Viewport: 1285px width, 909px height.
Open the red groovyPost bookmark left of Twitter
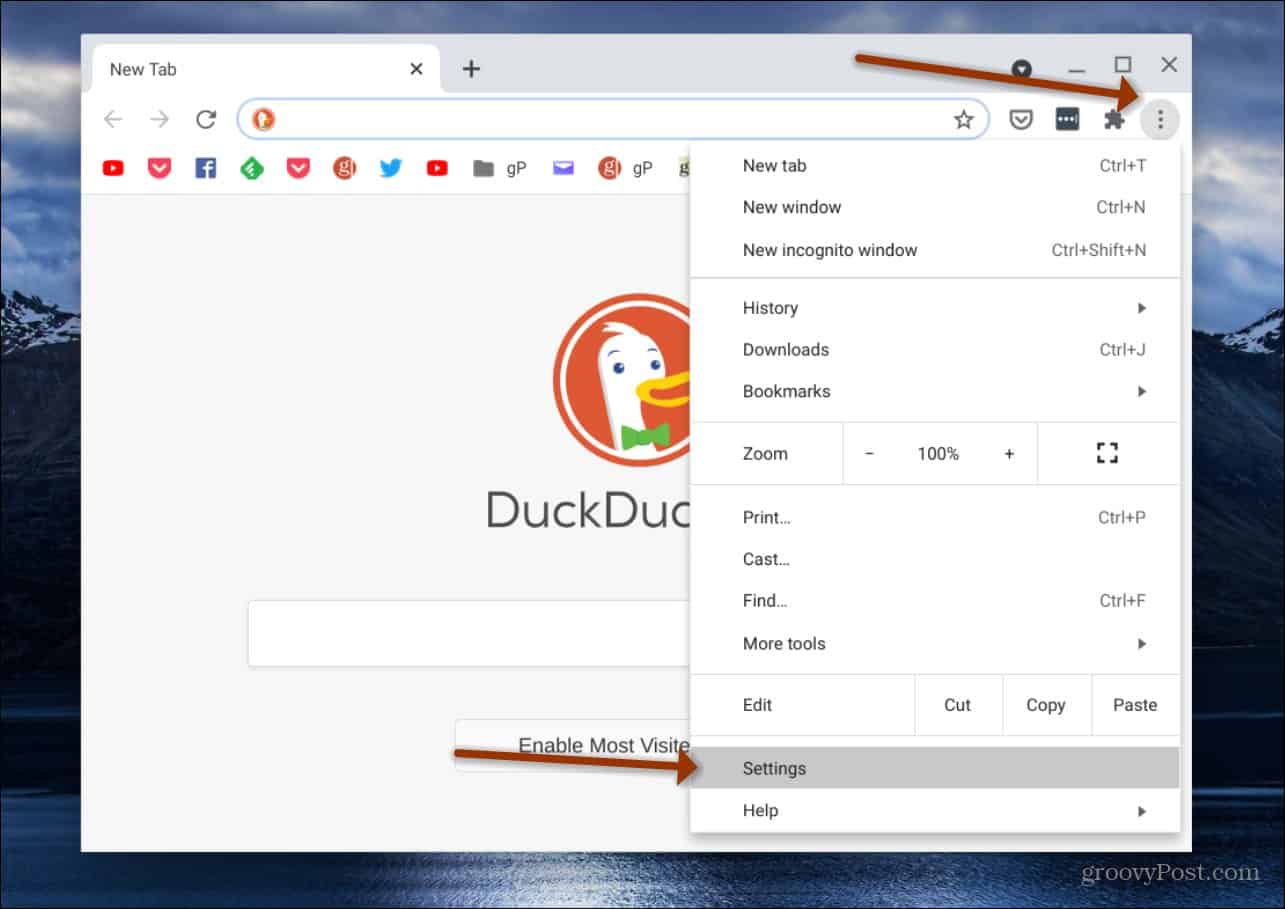[344, 168]
